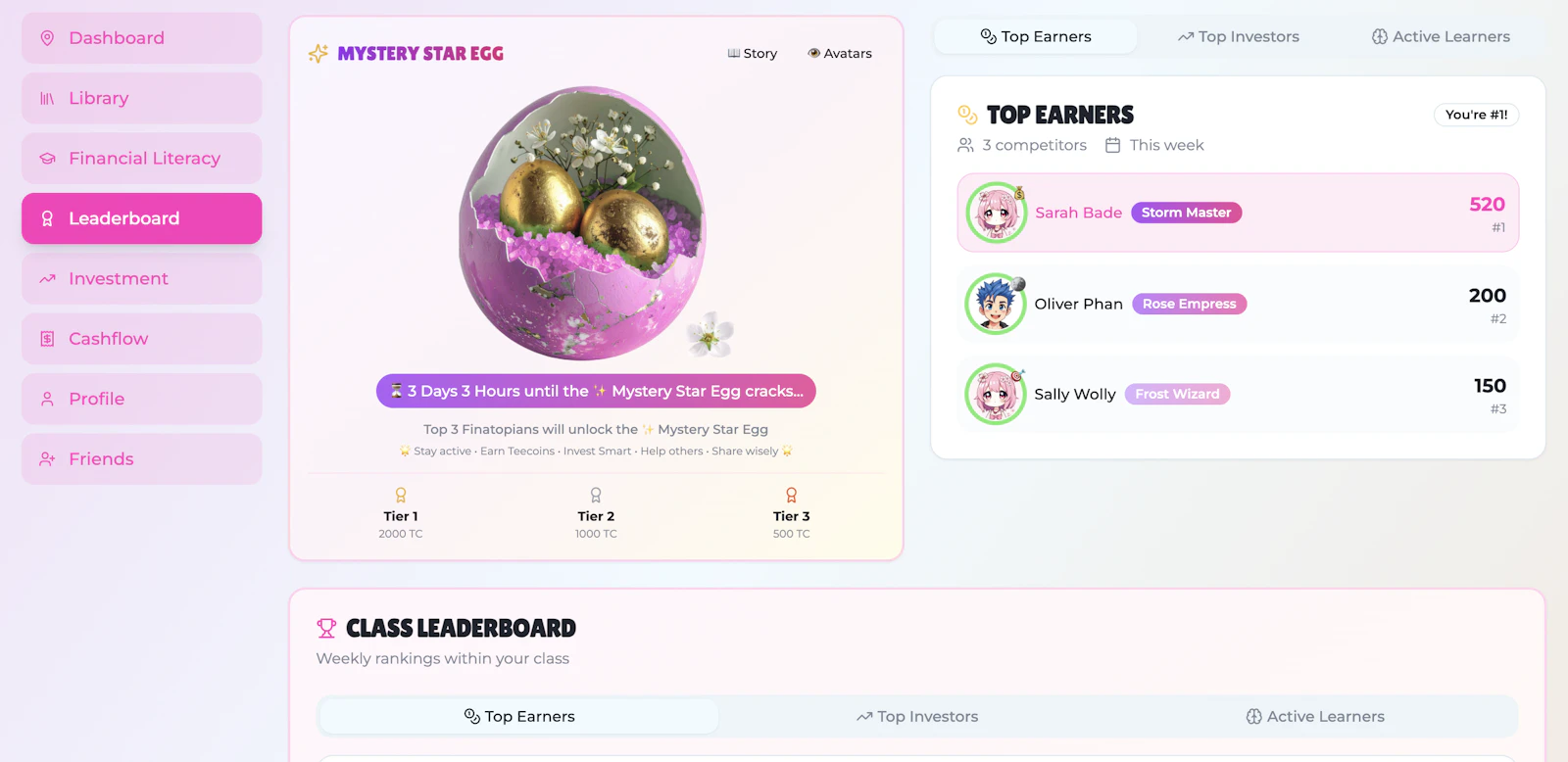Click the Mystery Star Egg sparkle icon
Image resolution: width=1568 pixels, height=762 pixels.
point(318,53)
